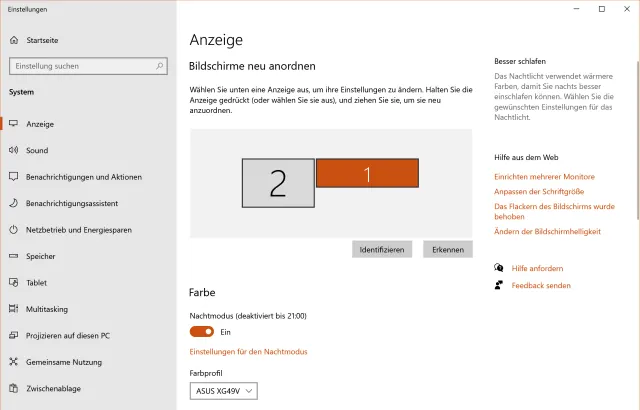This screenshot has width=640, height=410.
Task: Click the Zwischenablage clipboard icon
Action: 13,388
